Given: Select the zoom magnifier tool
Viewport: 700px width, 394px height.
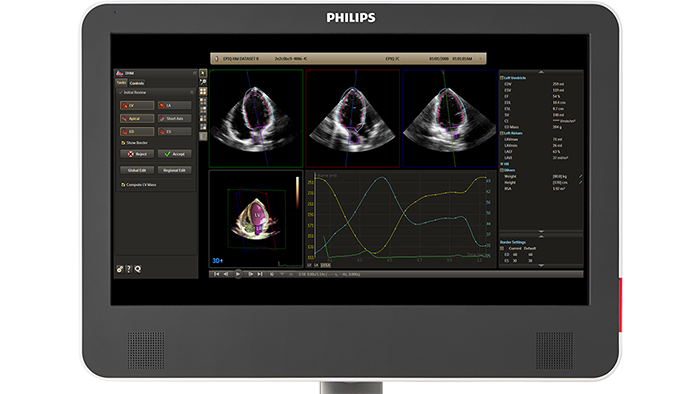Looking at the screenshot, I should (x=203, y=82).
